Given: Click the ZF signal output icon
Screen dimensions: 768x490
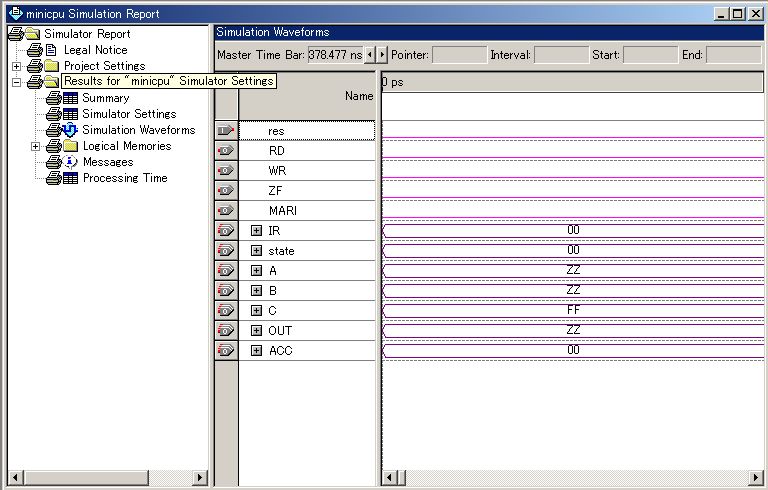Looking at the screenshot, I should point(226,191).
